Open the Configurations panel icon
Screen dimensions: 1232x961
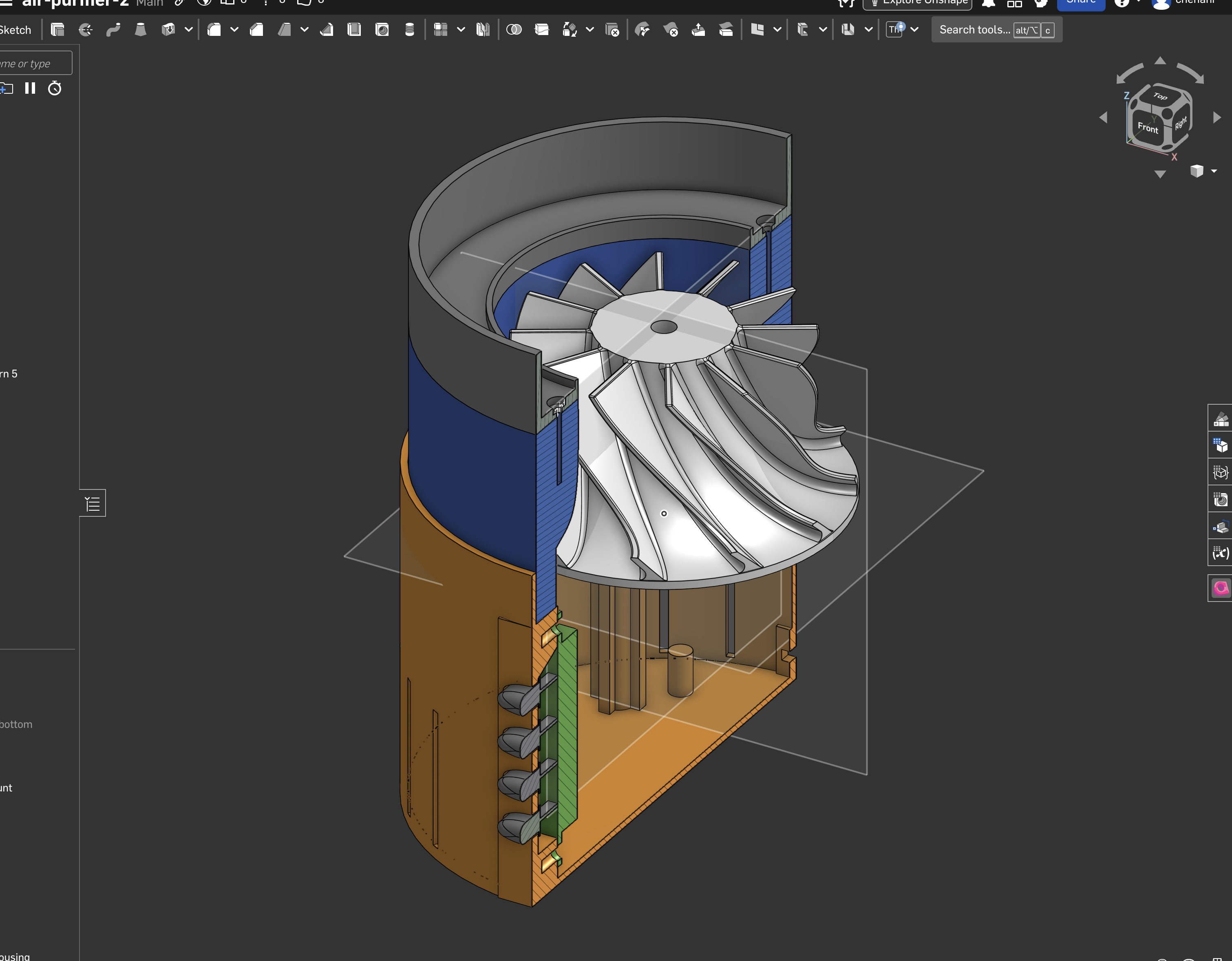1221,445
